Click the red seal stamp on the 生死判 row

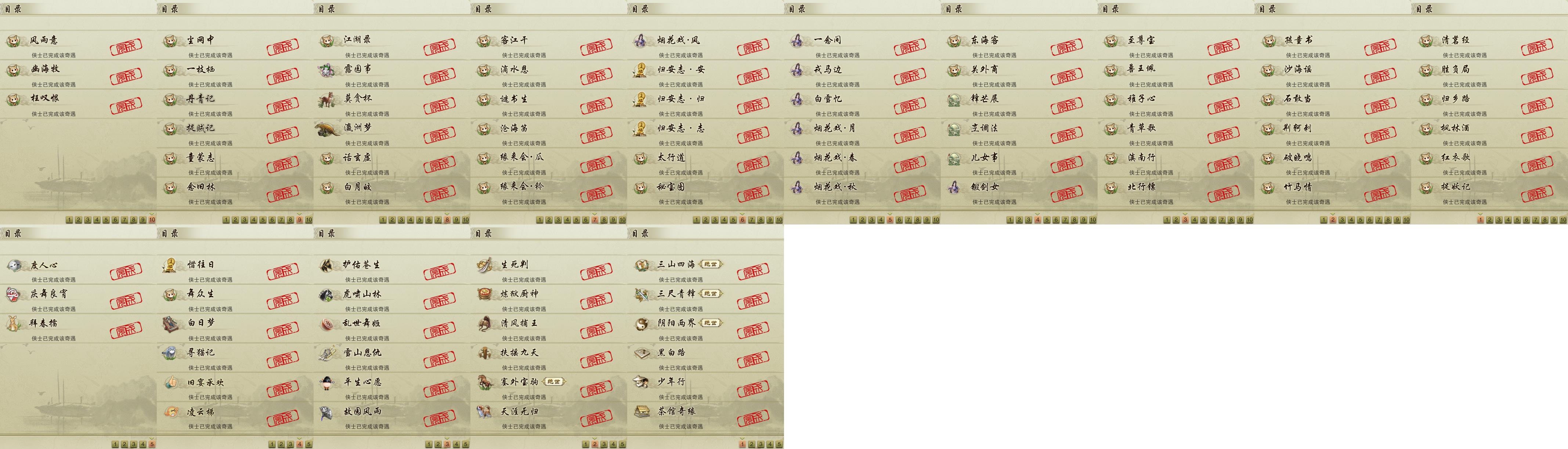[596, 271]
